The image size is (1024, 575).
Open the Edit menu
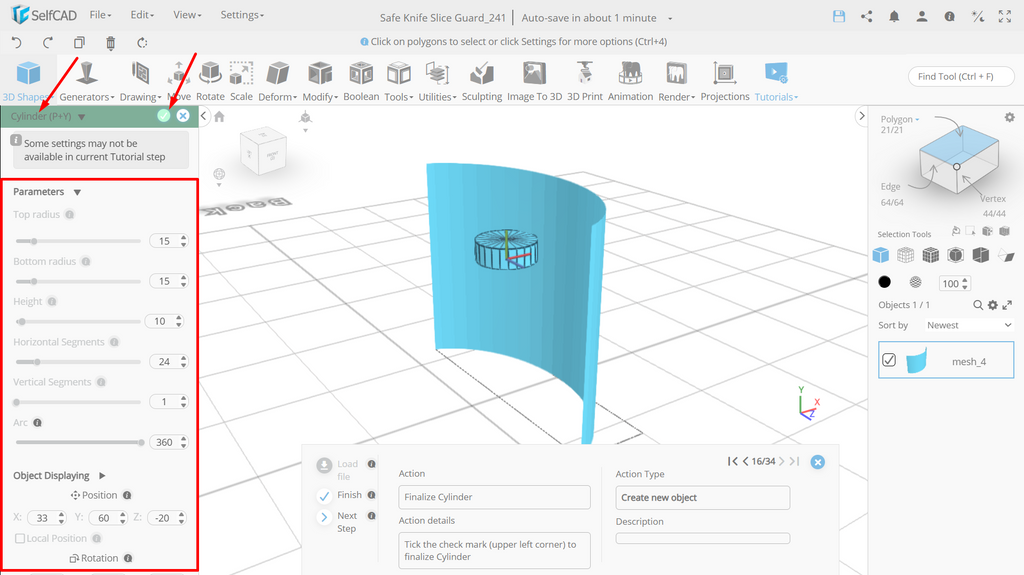[142, 14]
